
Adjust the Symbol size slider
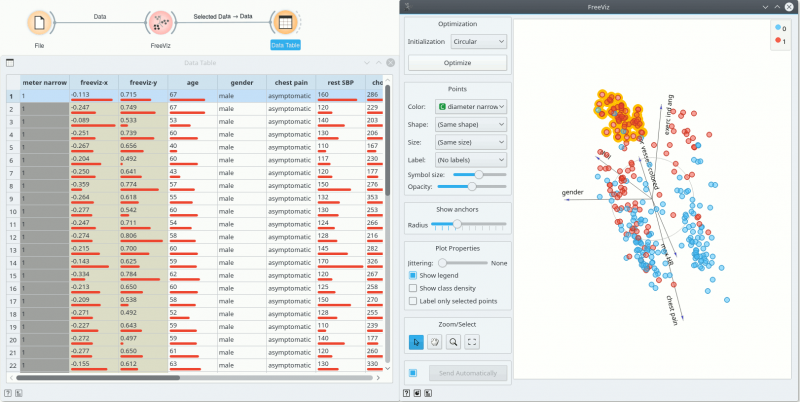480,174
